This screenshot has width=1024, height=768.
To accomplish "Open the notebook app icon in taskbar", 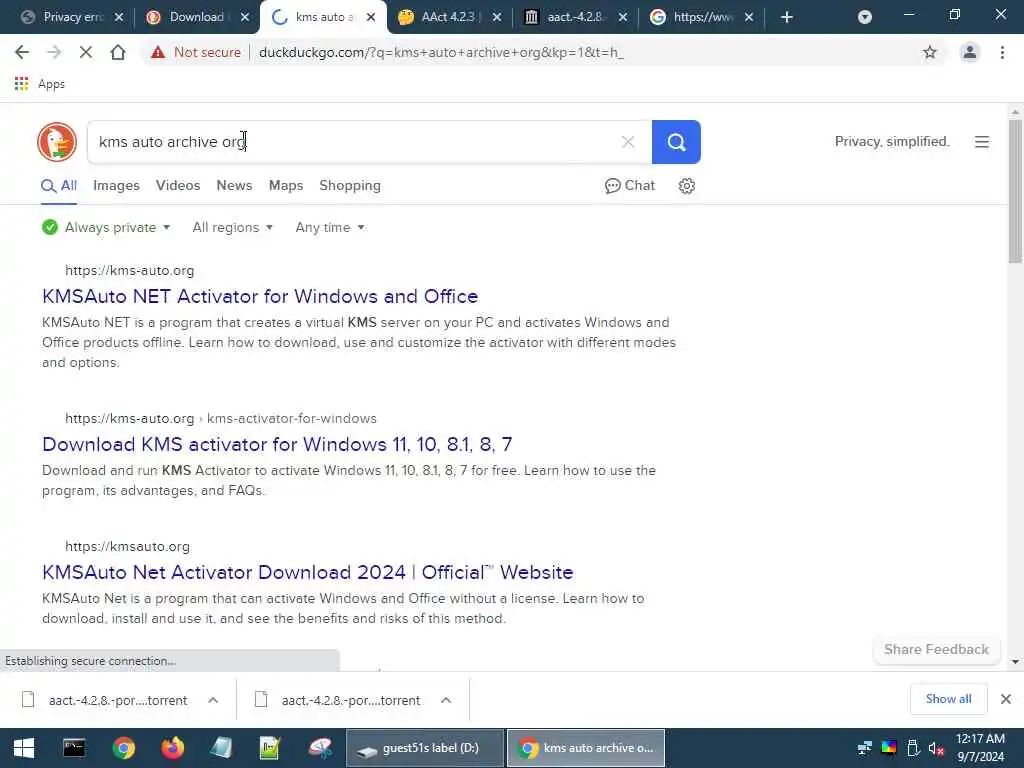I will (221, 748).
